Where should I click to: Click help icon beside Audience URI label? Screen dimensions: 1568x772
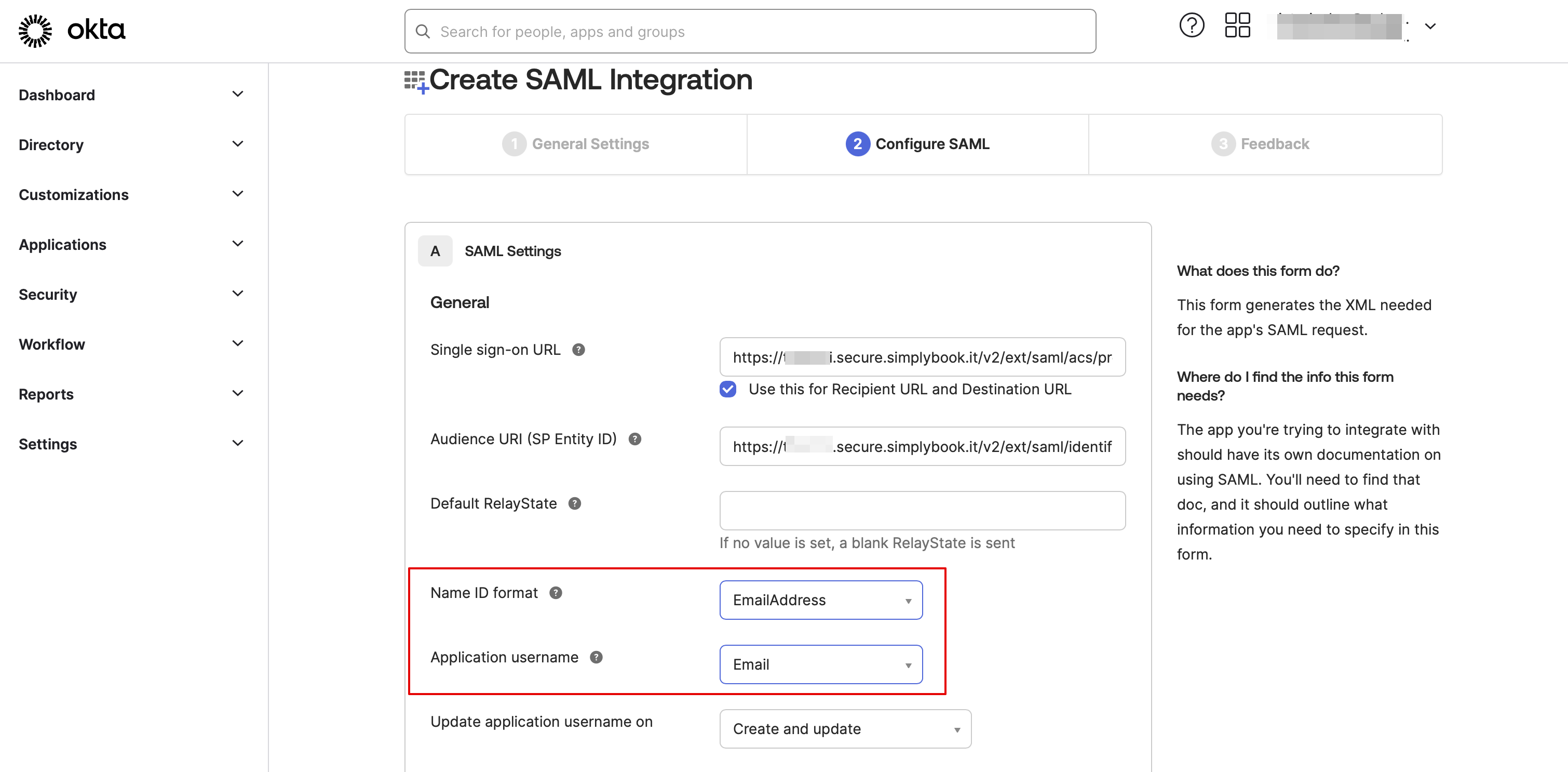[x=634, y=439]
